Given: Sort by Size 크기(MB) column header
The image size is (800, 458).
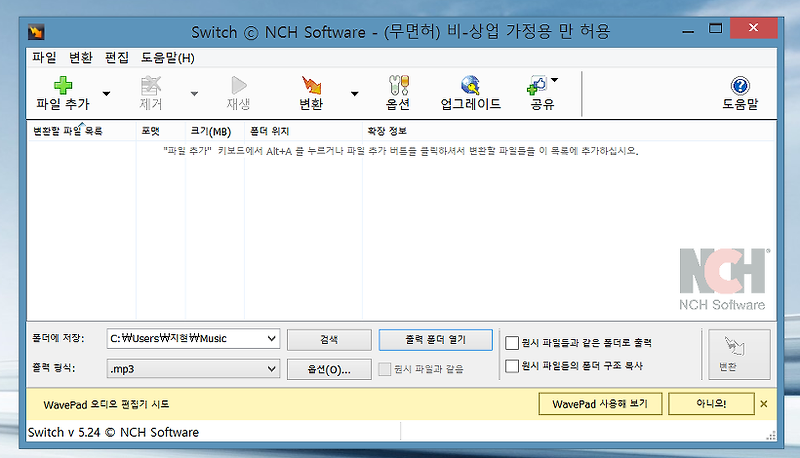Looking at the screenshot, I should [x=215, y=131].
